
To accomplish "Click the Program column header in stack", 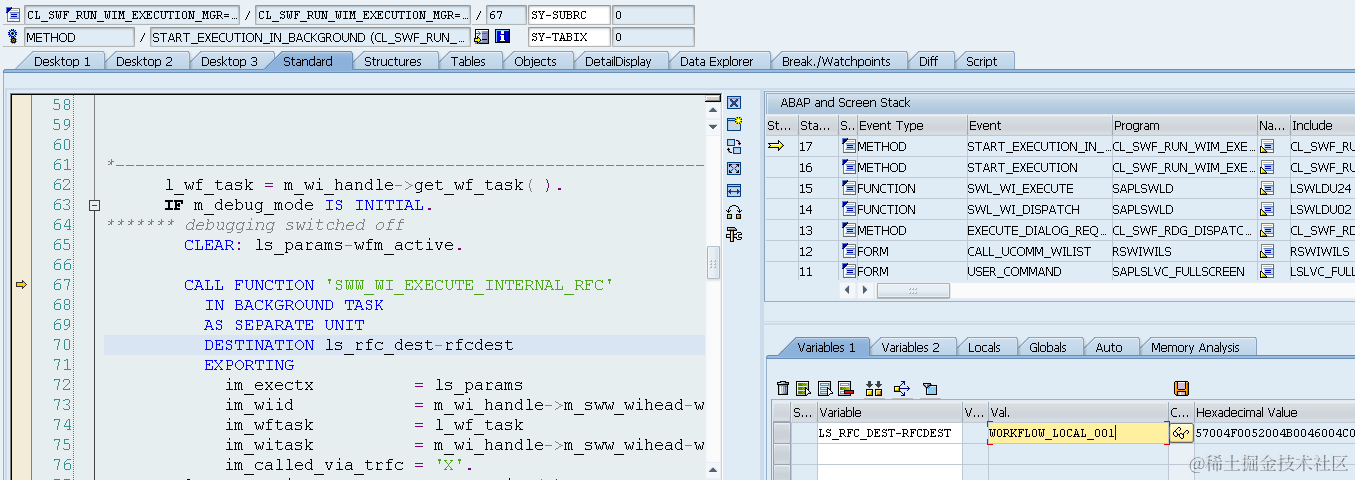I will point(1185,125).
